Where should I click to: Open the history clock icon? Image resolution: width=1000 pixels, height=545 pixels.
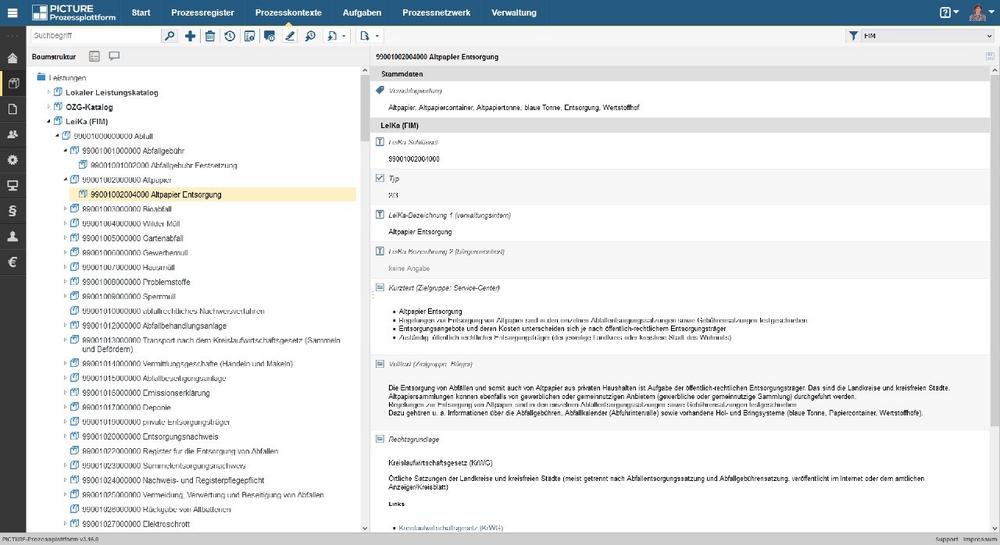point(229,36)
